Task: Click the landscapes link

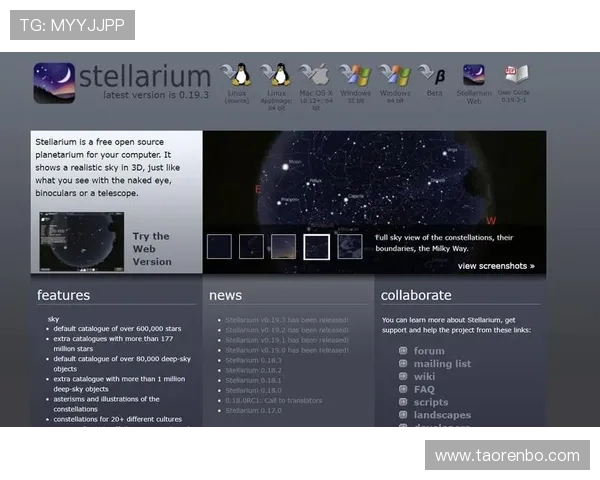Action: pos(442,415)
